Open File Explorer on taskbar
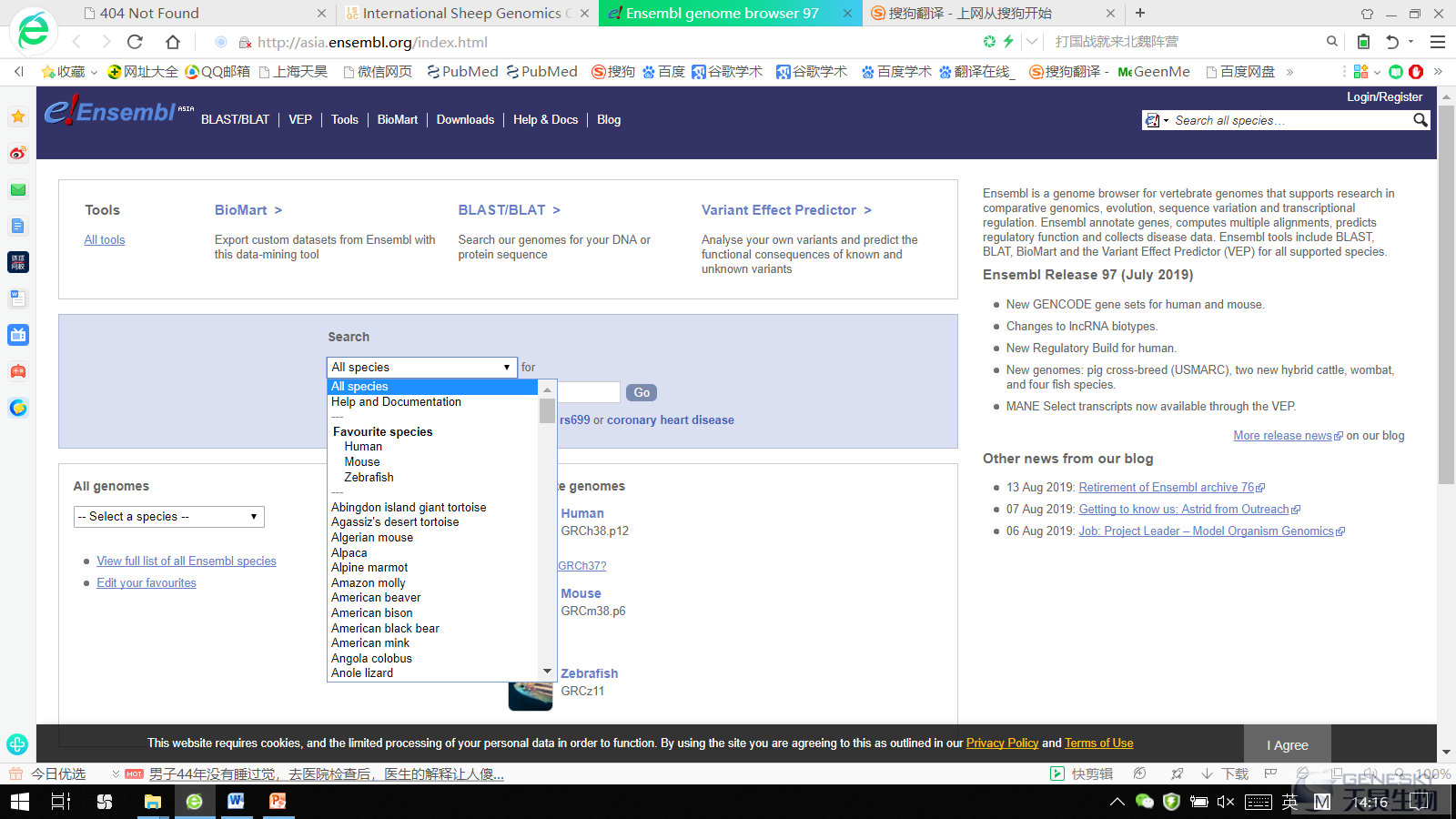 coord(152,802)
